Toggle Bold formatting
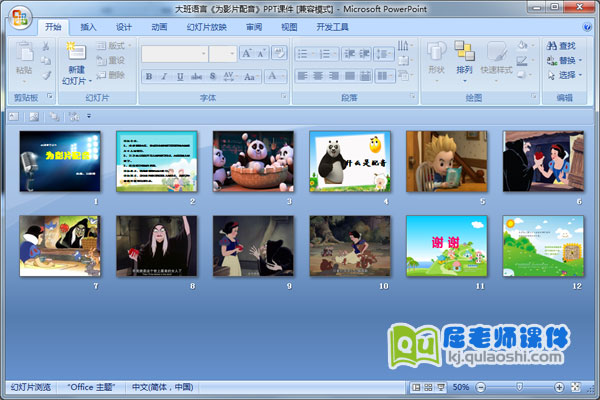The width and height of the screenshot is (600, 400). (x=149, y=76)
